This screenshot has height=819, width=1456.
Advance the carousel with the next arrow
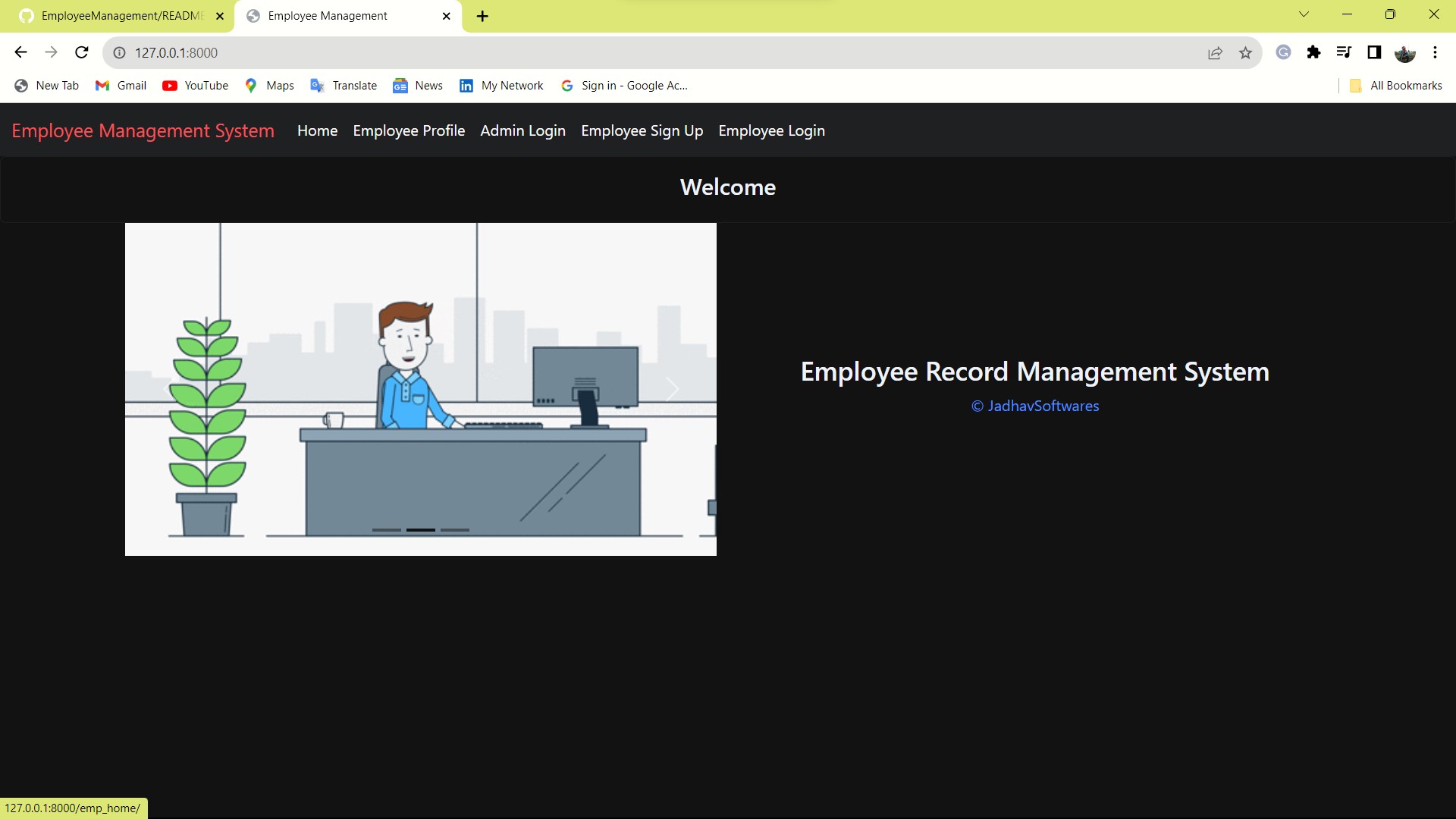point(672,389)
